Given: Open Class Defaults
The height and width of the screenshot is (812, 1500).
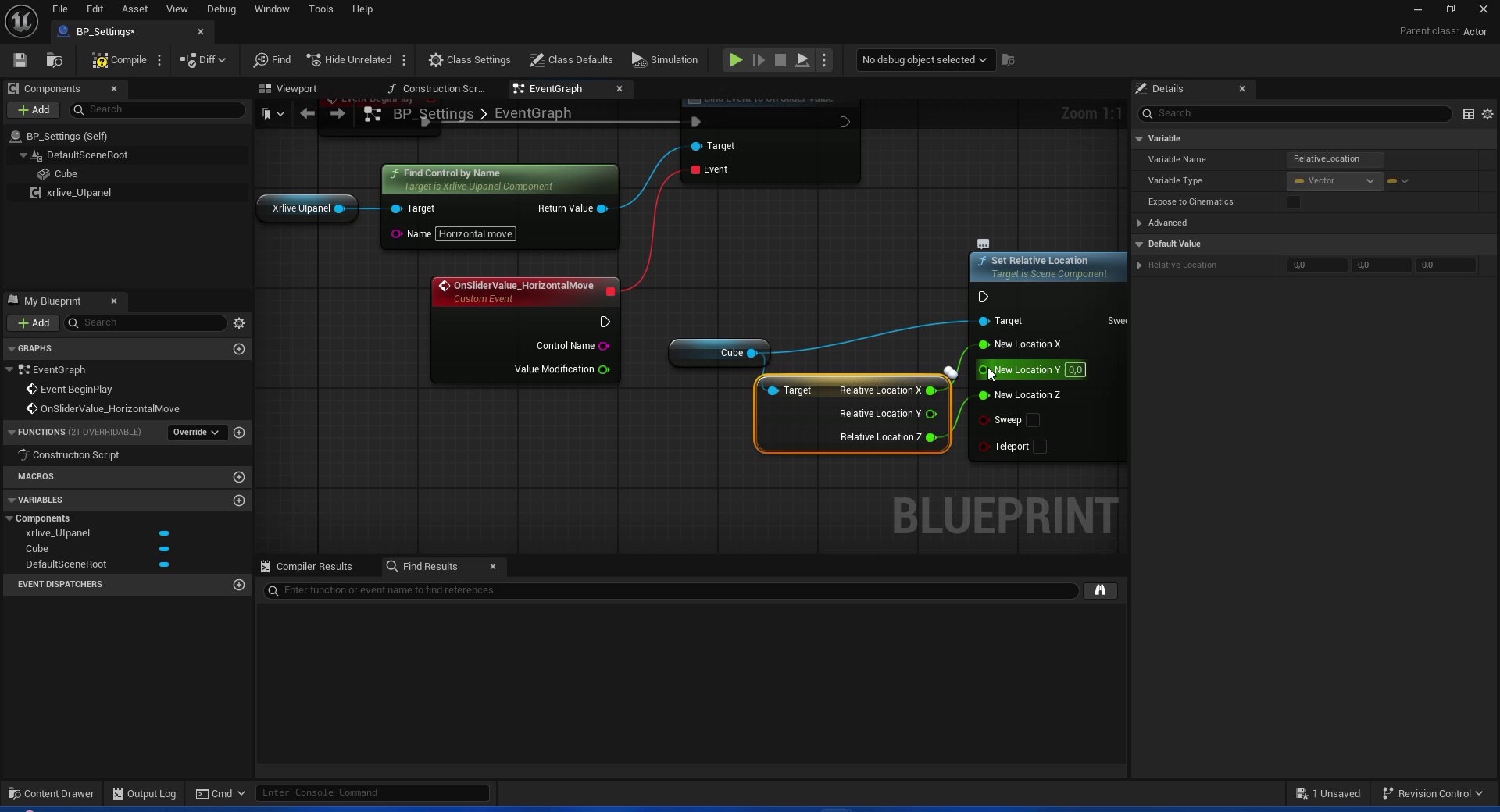Looking at the screenshot, I should point(571,60).
